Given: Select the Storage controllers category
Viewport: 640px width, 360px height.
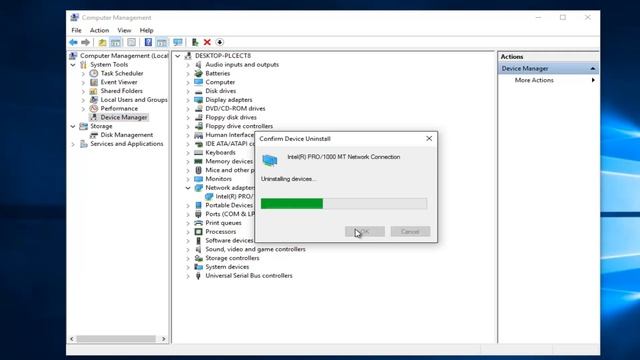Looking at the screenshot, I should [x=232, y=258].
